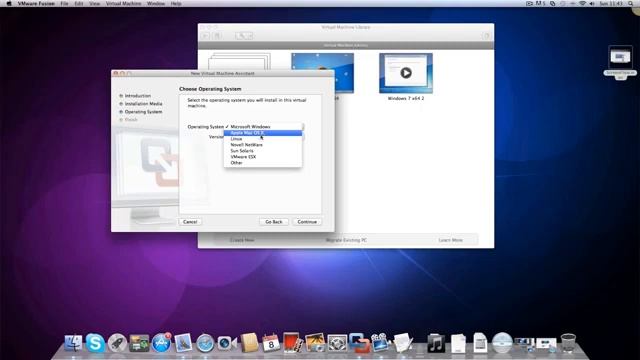Click the Go Back button
The image size is (640, 360).
coord(273,222)
